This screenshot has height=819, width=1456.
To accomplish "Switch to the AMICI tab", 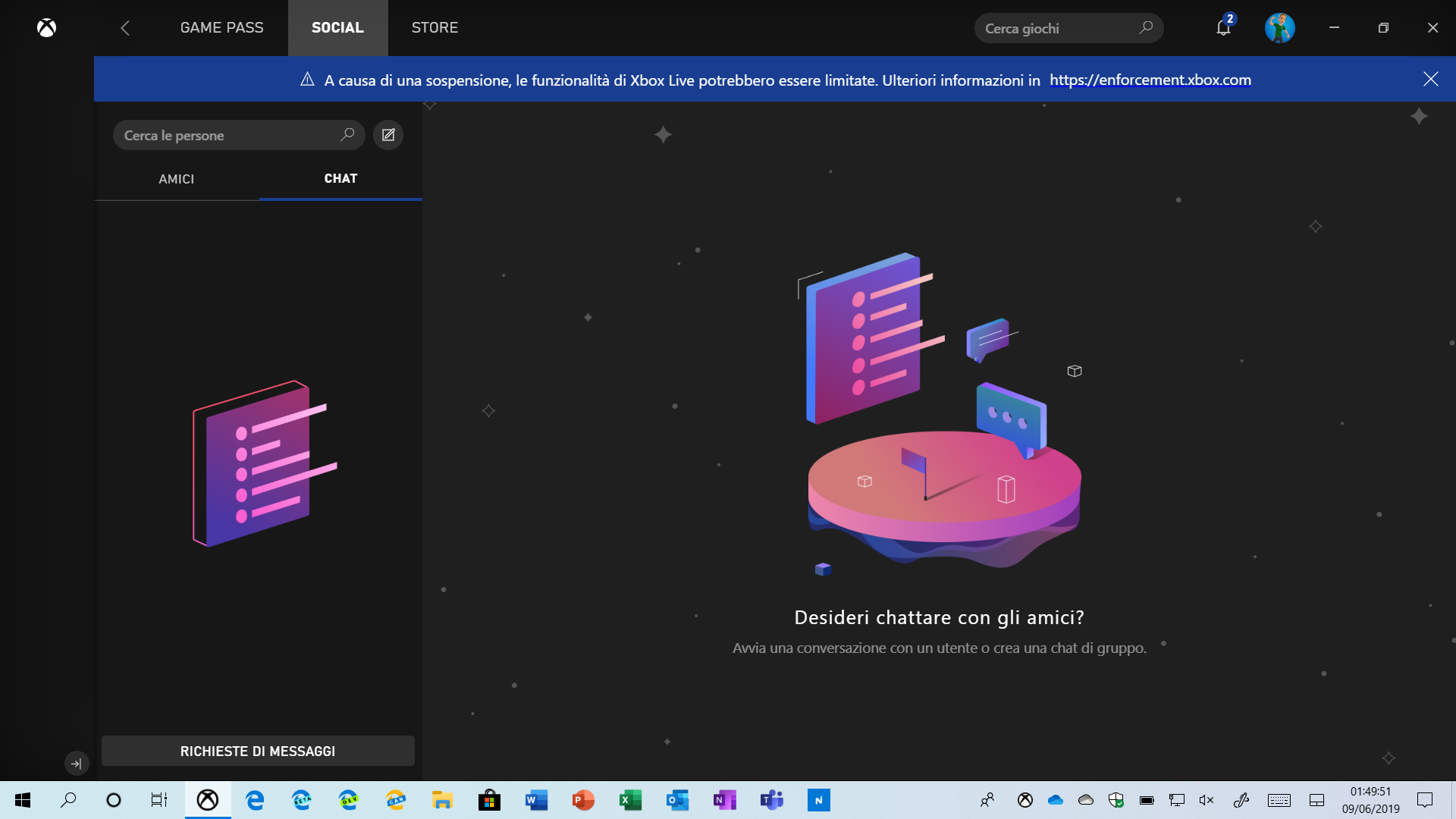I will (177, 179).
